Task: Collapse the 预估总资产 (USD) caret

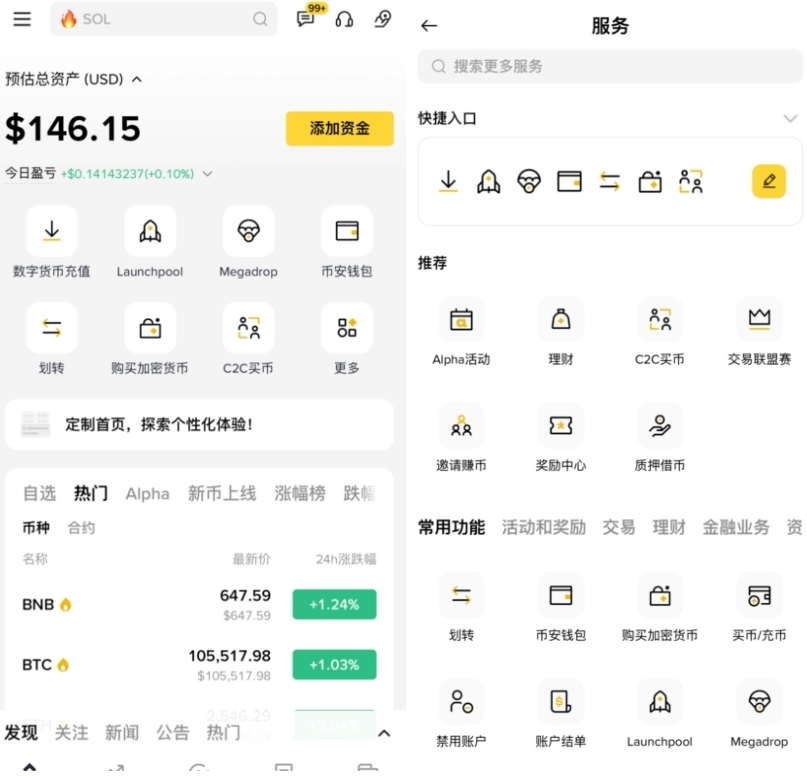Action: click(137, 79)
